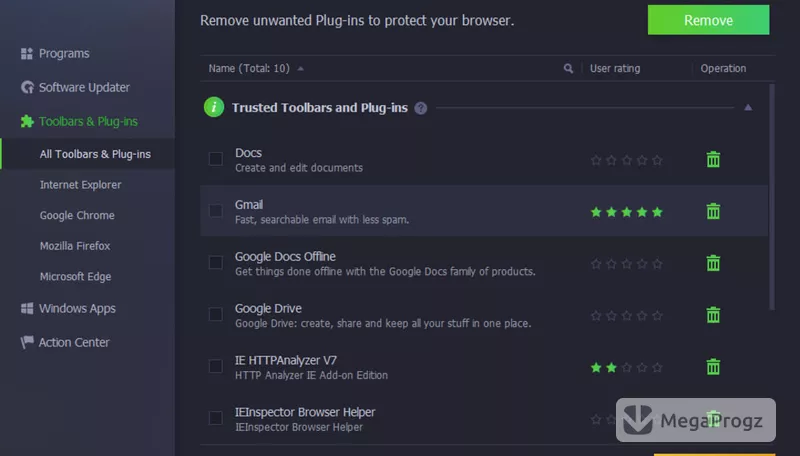Open Software Updater section
The image size is (800, 456).
(84, 87)
